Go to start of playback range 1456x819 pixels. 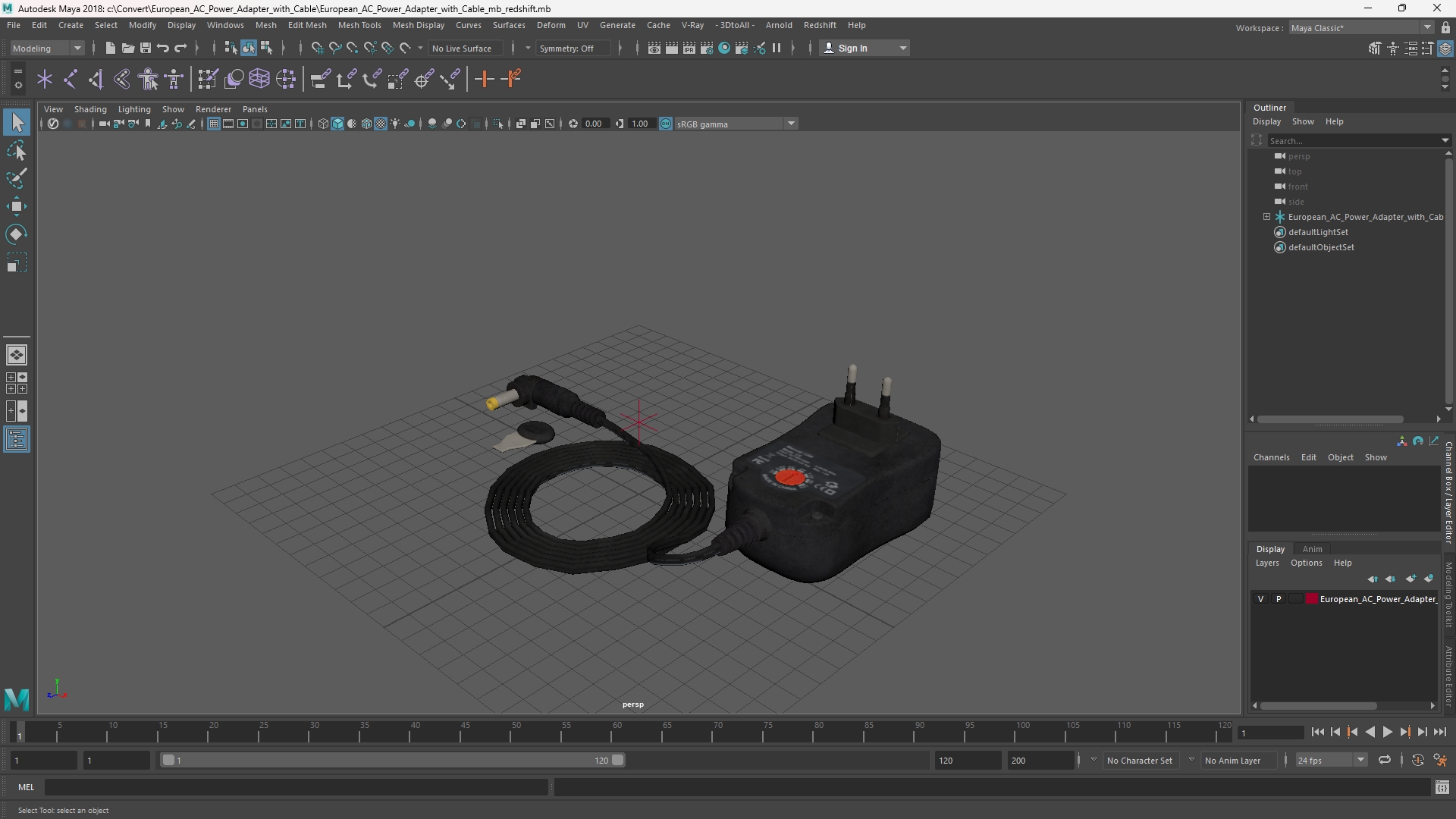click(x=1317, y=732)
